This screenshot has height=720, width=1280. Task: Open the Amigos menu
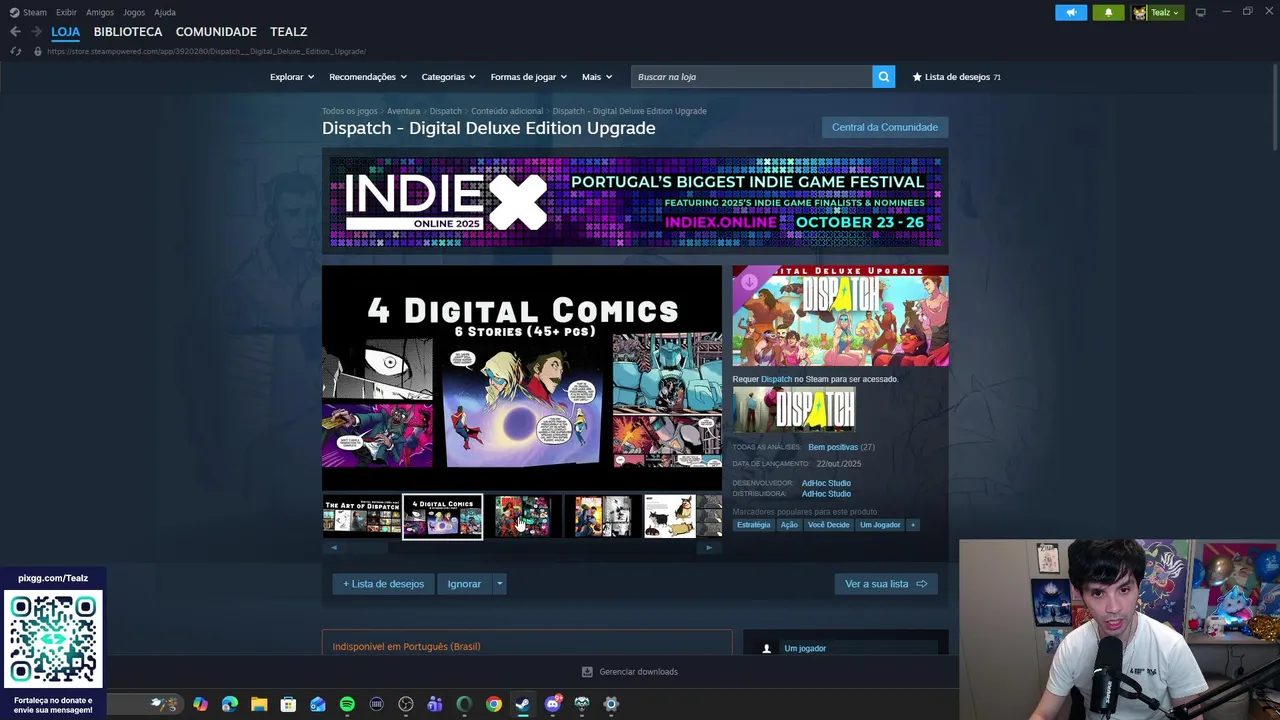click(100, 12)
